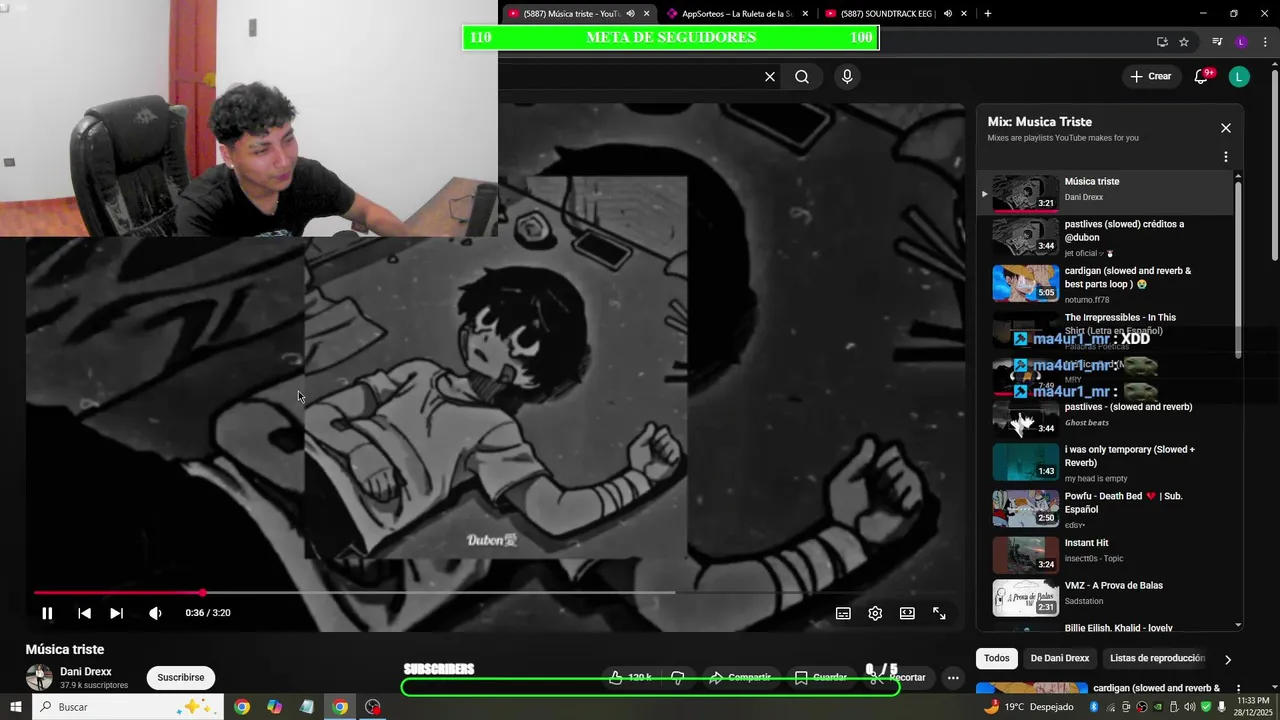
Task: Open more actions menu below video
Action: pyautogui.click(x=953, y=677)
